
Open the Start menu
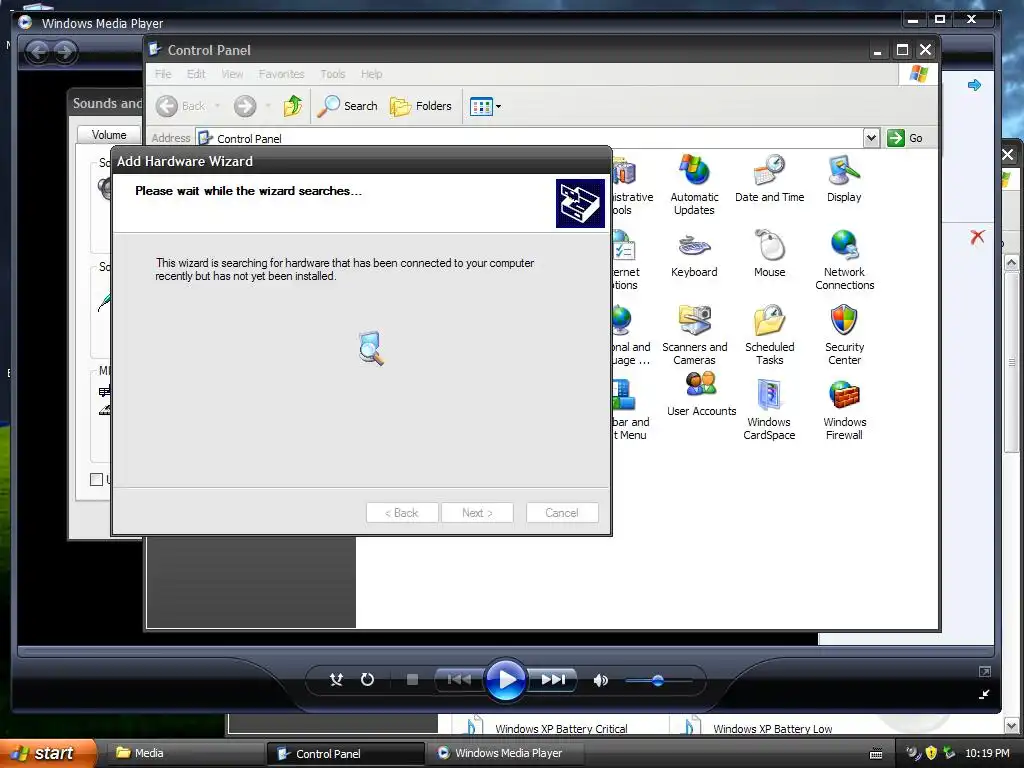click(x=48, y=753)
